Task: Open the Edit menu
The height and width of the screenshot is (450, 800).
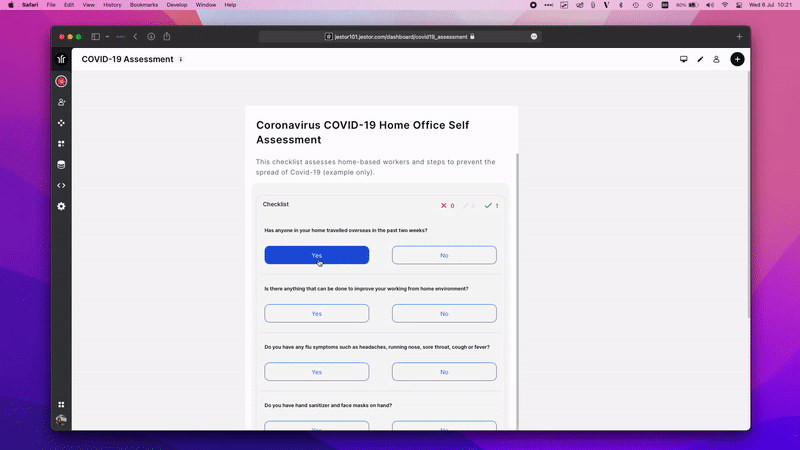Action: click(69, 5)
